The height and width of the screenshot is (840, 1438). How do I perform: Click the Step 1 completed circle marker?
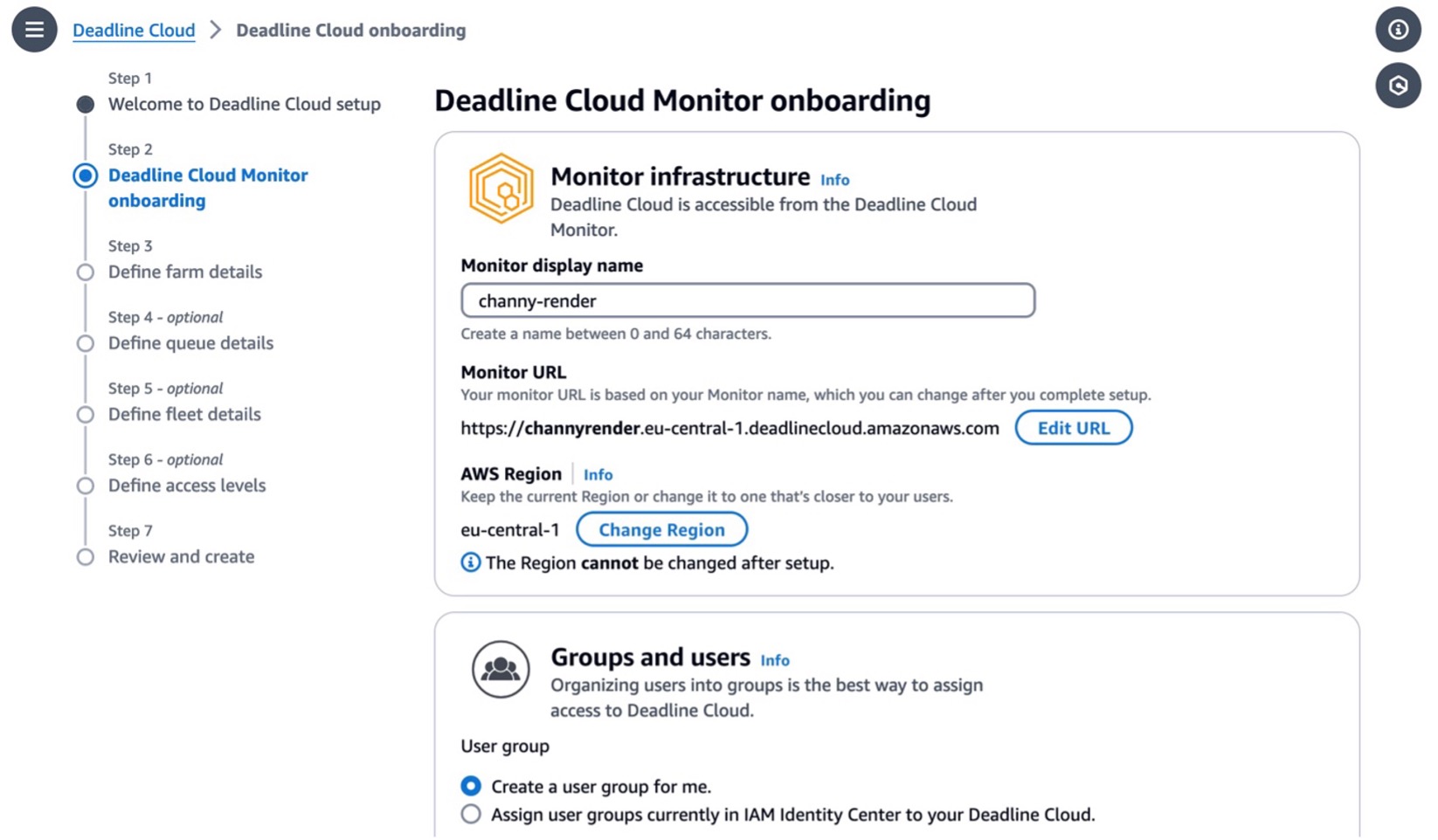[x=85, y=105]
